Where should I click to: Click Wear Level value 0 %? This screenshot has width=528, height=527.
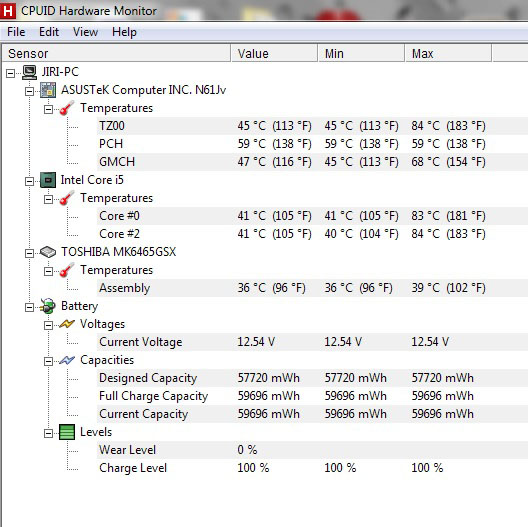247,450
